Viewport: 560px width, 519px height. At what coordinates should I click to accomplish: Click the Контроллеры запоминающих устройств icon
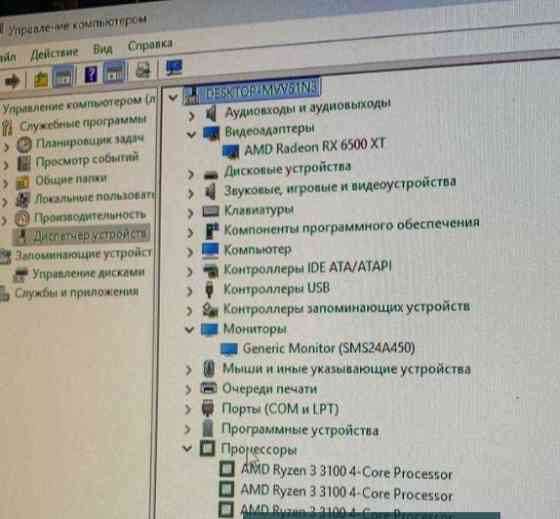[x=210, y=310]
